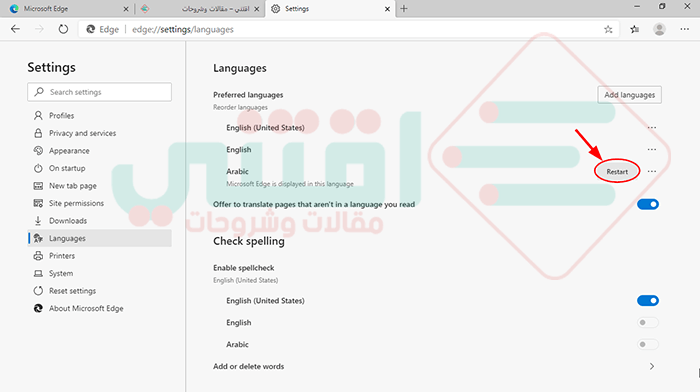Click the On startup power icon
The height and width of the screenshot is (392, 700).
[38, 168]
